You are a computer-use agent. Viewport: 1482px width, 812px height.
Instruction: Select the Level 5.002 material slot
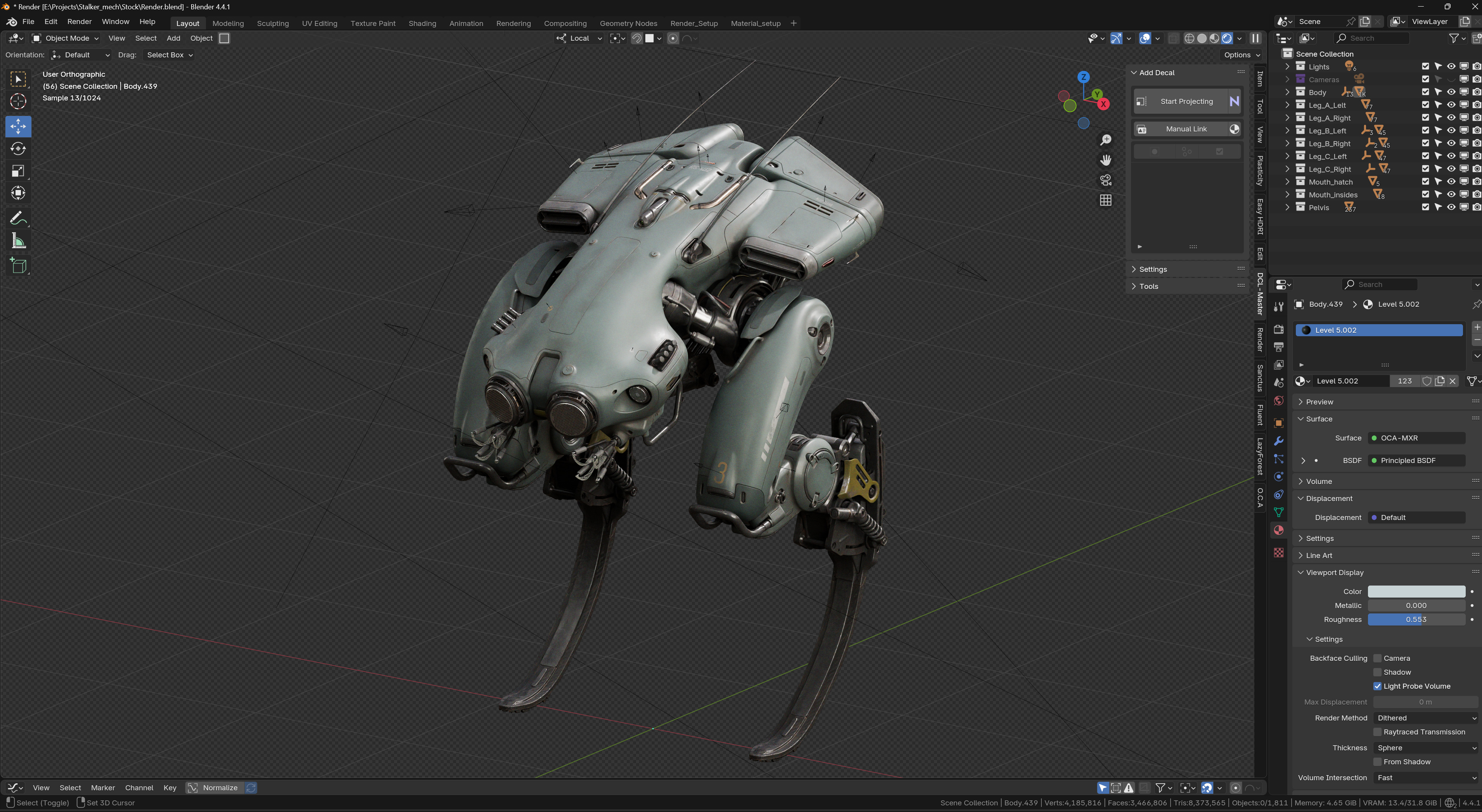pyautogui.click(x=1378, y=330)
